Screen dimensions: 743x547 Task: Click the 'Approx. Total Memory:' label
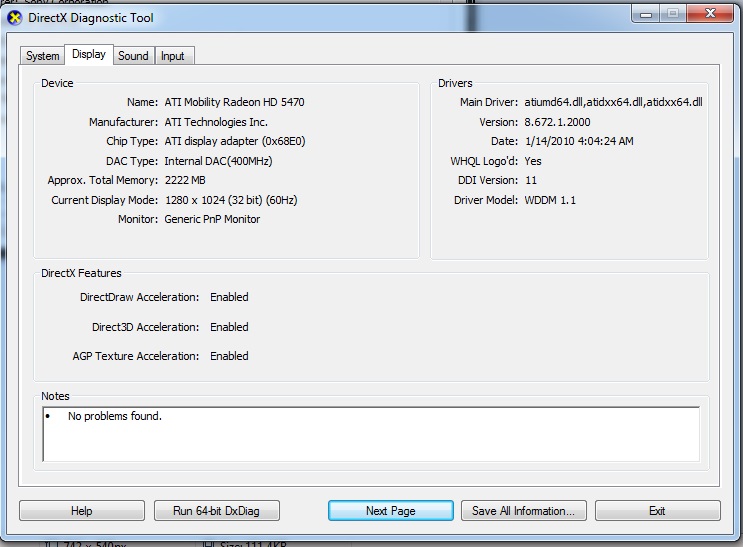(x=102, y=180)
